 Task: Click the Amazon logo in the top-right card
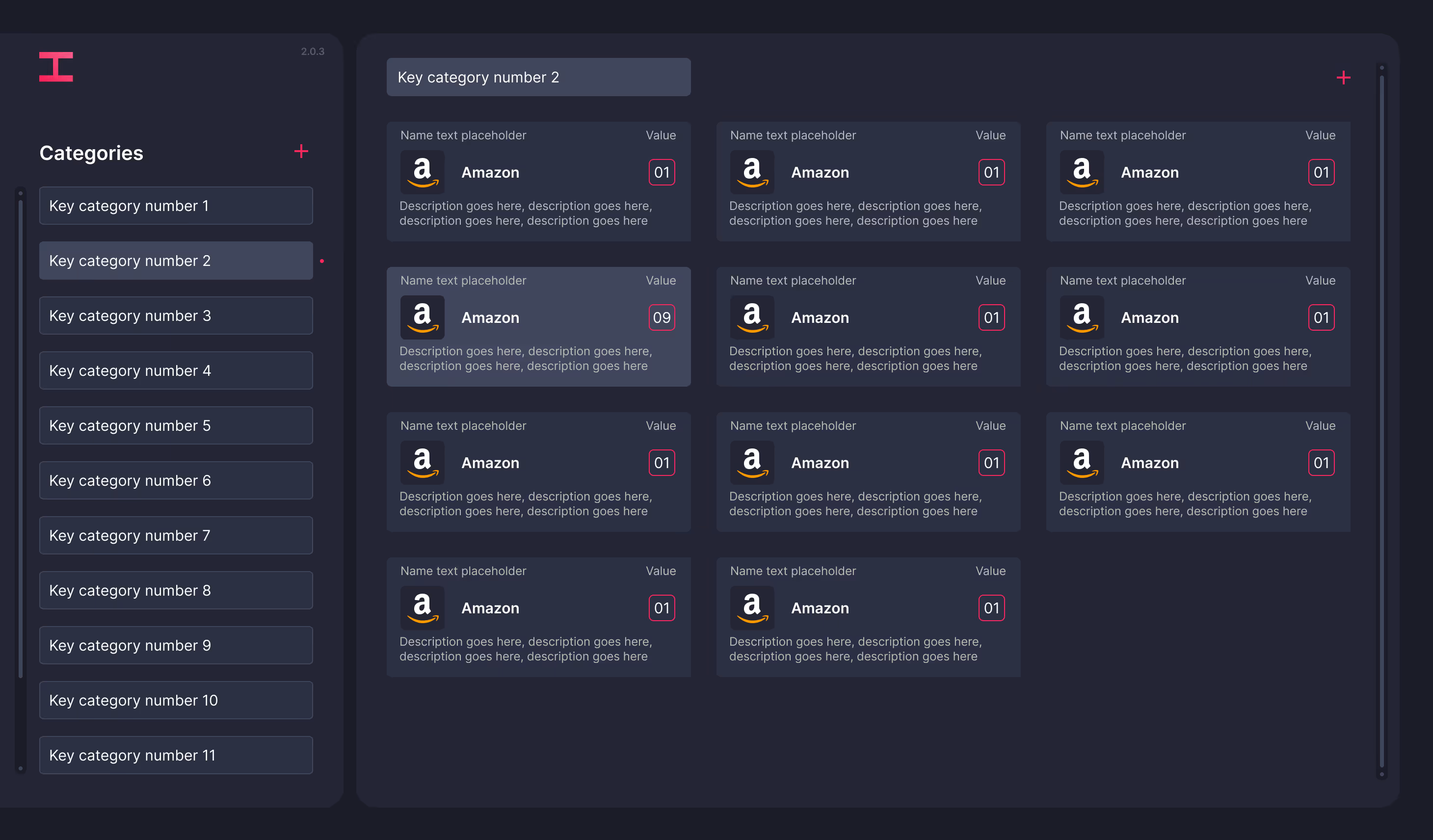(x=1082, y=172)
